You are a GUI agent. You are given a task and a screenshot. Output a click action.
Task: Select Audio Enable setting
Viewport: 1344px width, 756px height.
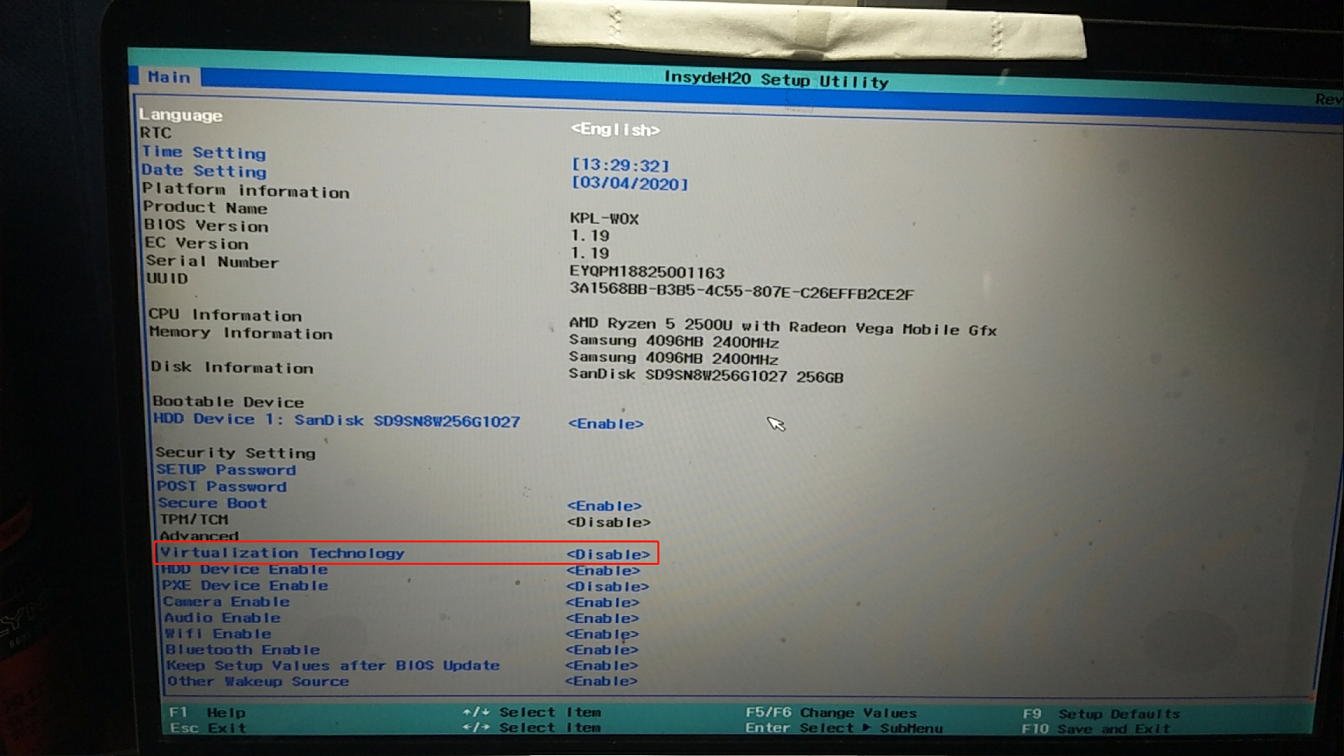(223, 618)
